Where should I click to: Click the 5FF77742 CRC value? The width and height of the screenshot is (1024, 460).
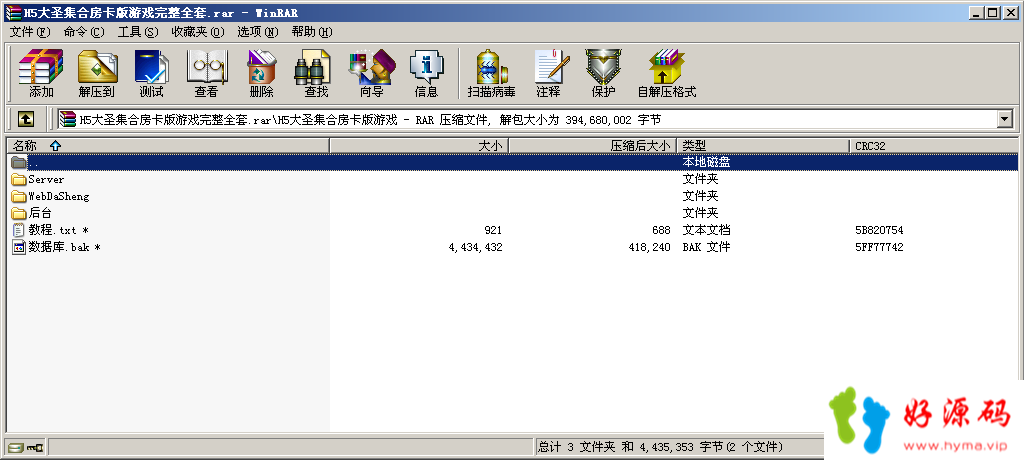879,247
